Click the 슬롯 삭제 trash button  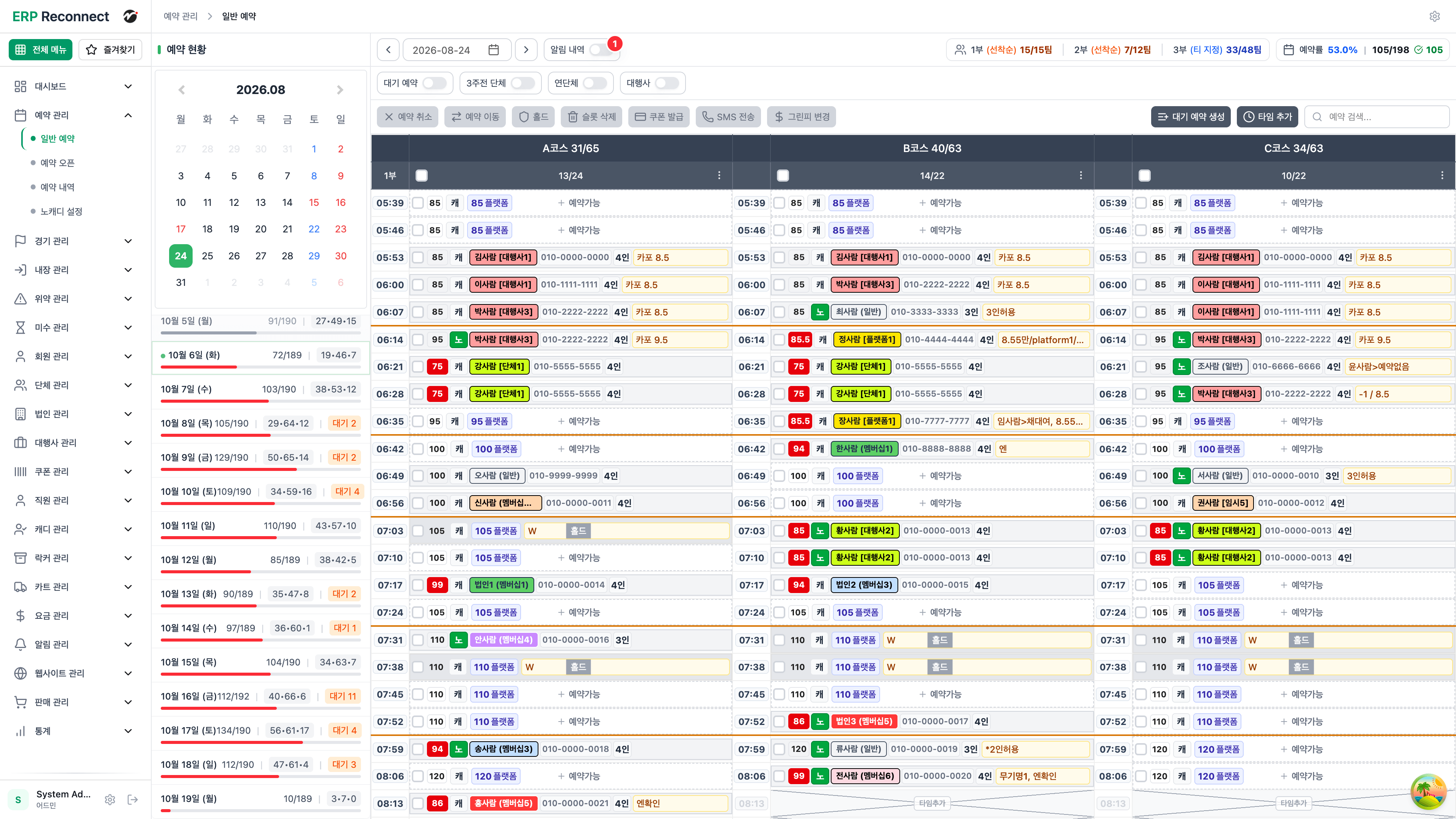591,117
